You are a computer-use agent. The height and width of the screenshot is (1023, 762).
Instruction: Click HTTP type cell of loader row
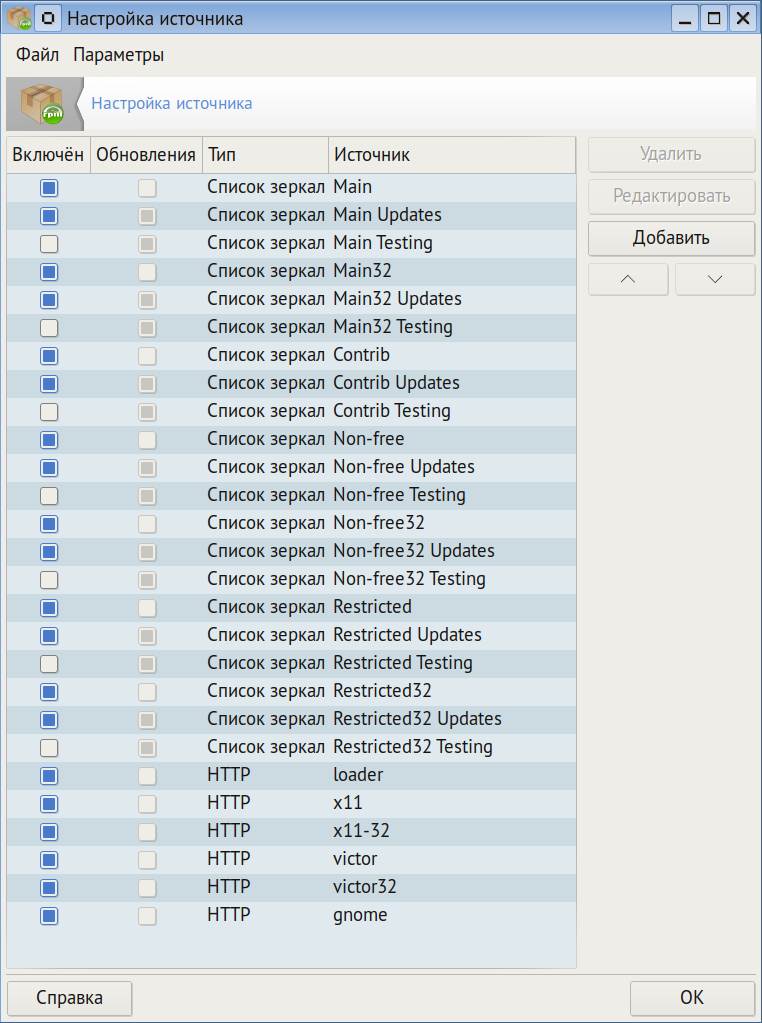click(229, 776)
